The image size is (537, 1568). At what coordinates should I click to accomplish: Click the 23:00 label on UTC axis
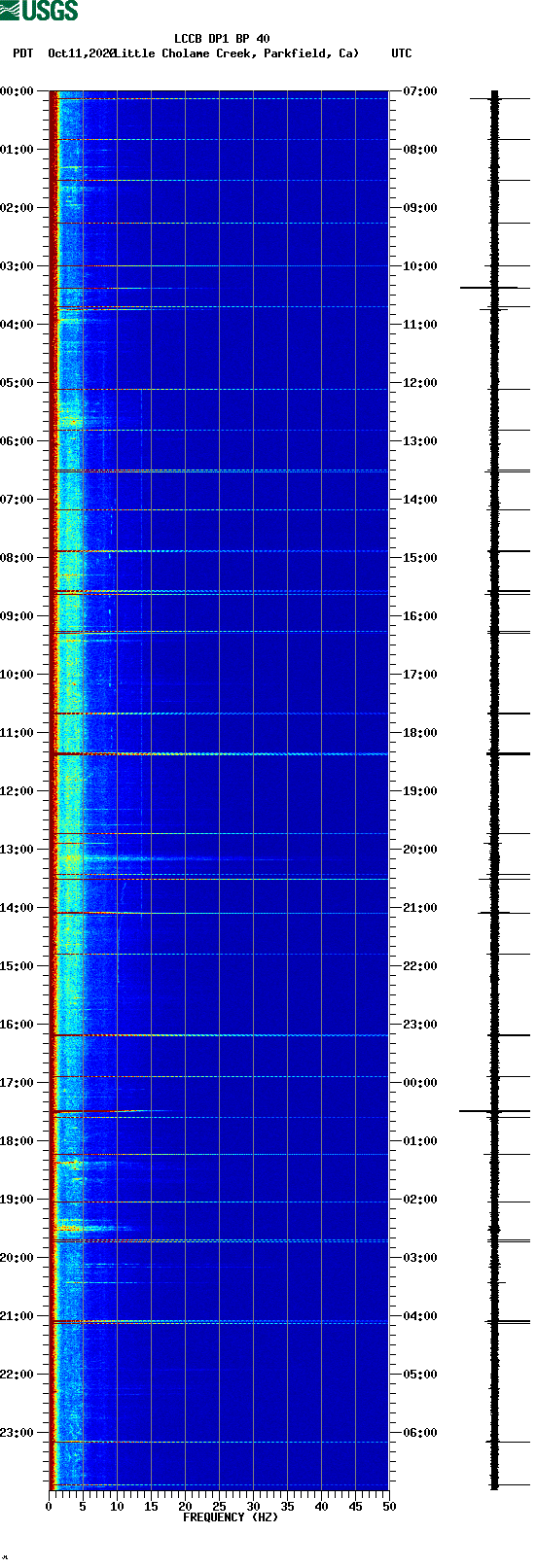coord(420,1025)
